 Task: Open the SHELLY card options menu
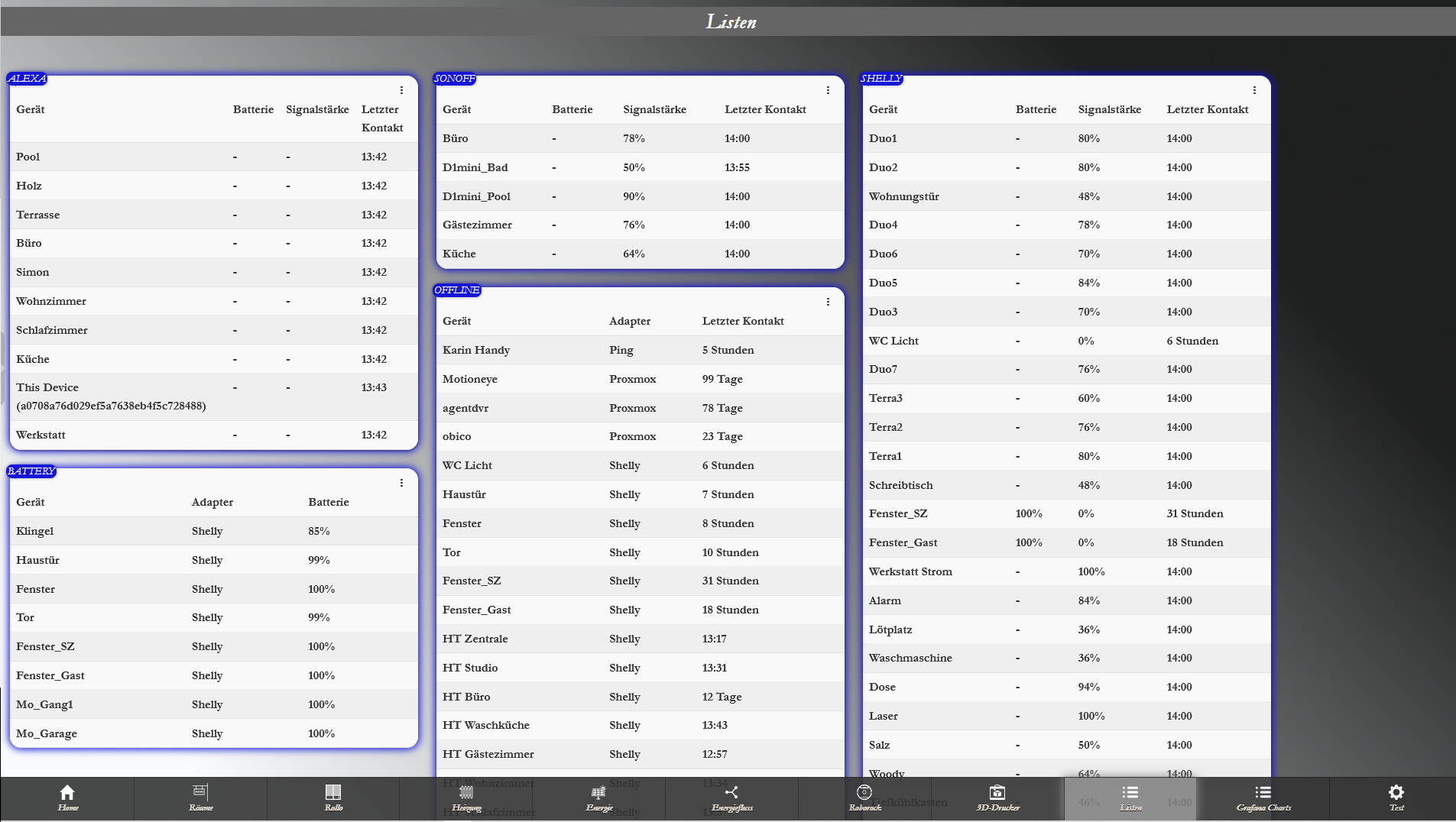1254,90
